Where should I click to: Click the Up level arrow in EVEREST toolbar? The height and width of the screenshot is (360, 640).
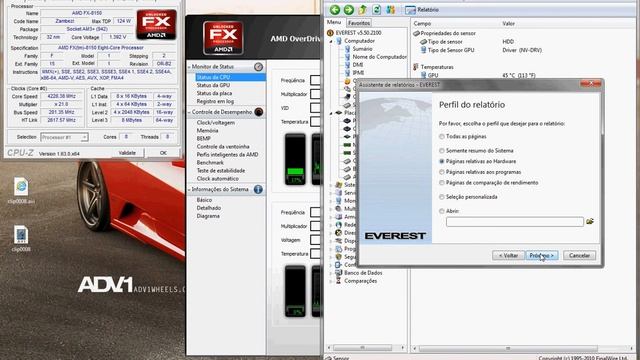(362, 10)
